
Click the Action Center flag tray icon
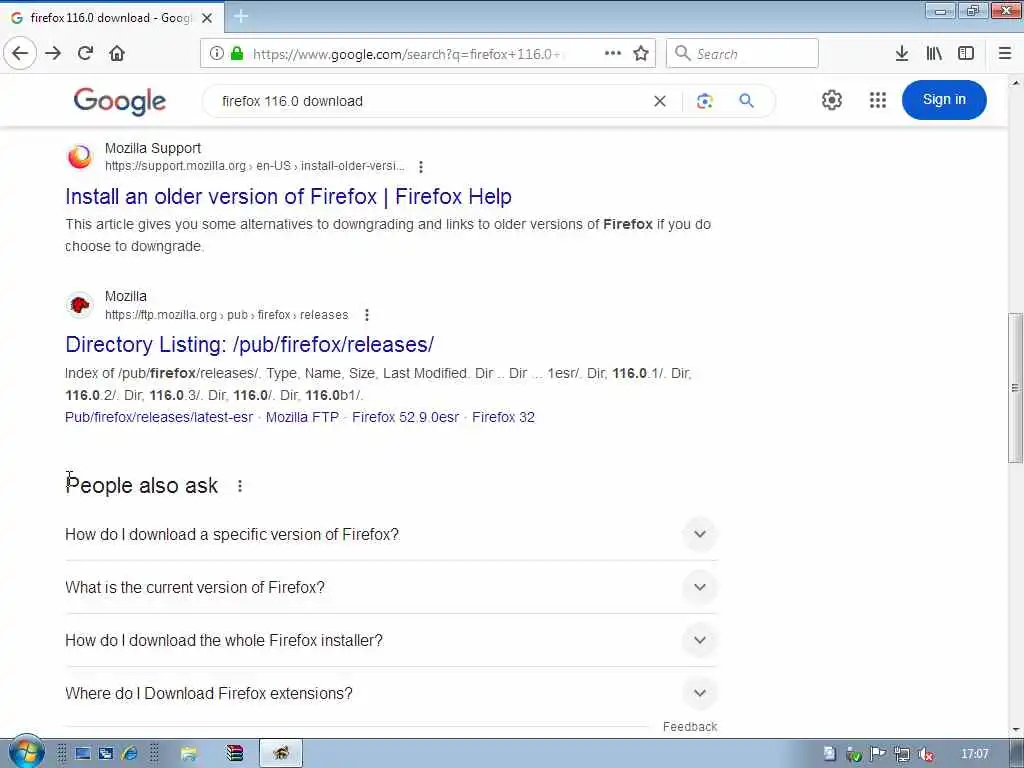(x=878, y=754)
